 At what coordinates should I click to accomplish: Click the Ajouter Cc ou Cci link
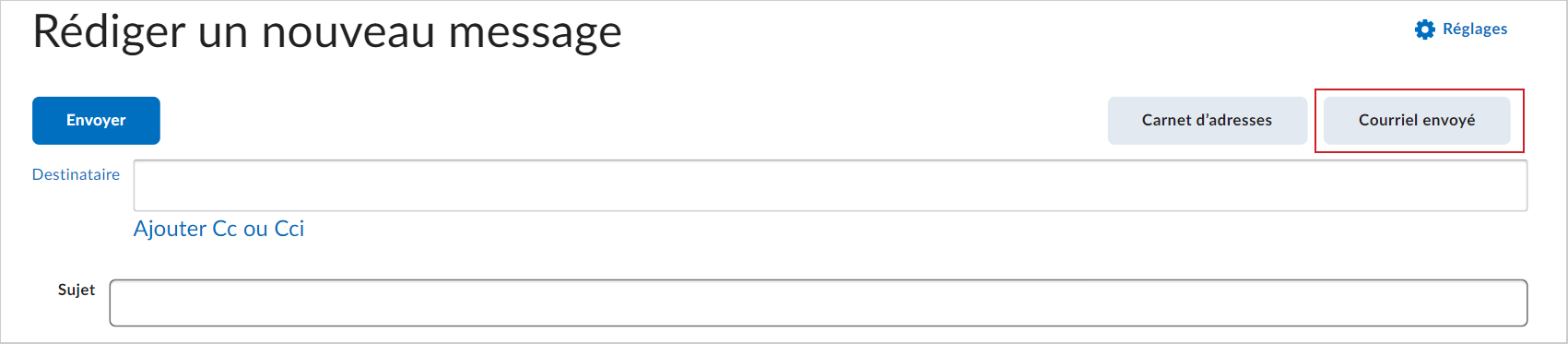pyautogui.click(x=218, y=229)
